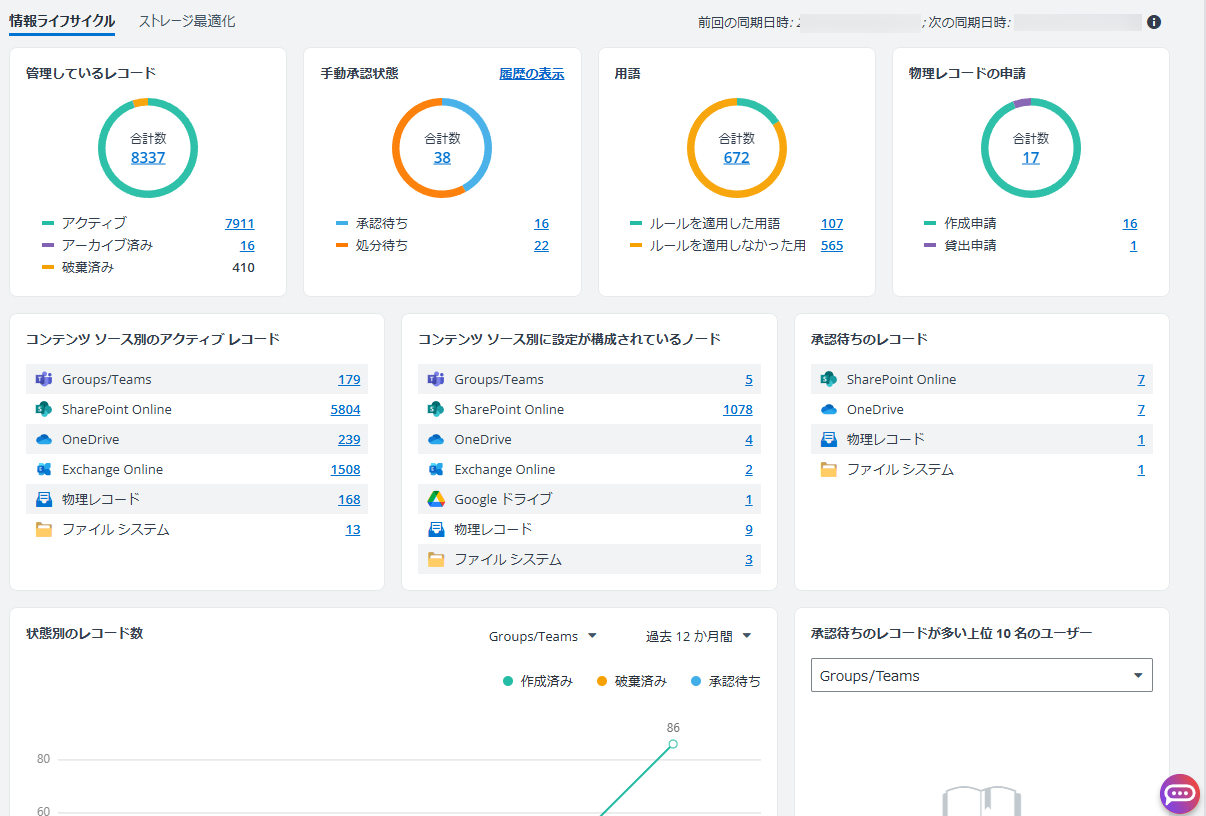1206x816 pixels.
Task: Click the ファイル システム folder icon in アクティブ レコード card
Action: pos(43,529)
